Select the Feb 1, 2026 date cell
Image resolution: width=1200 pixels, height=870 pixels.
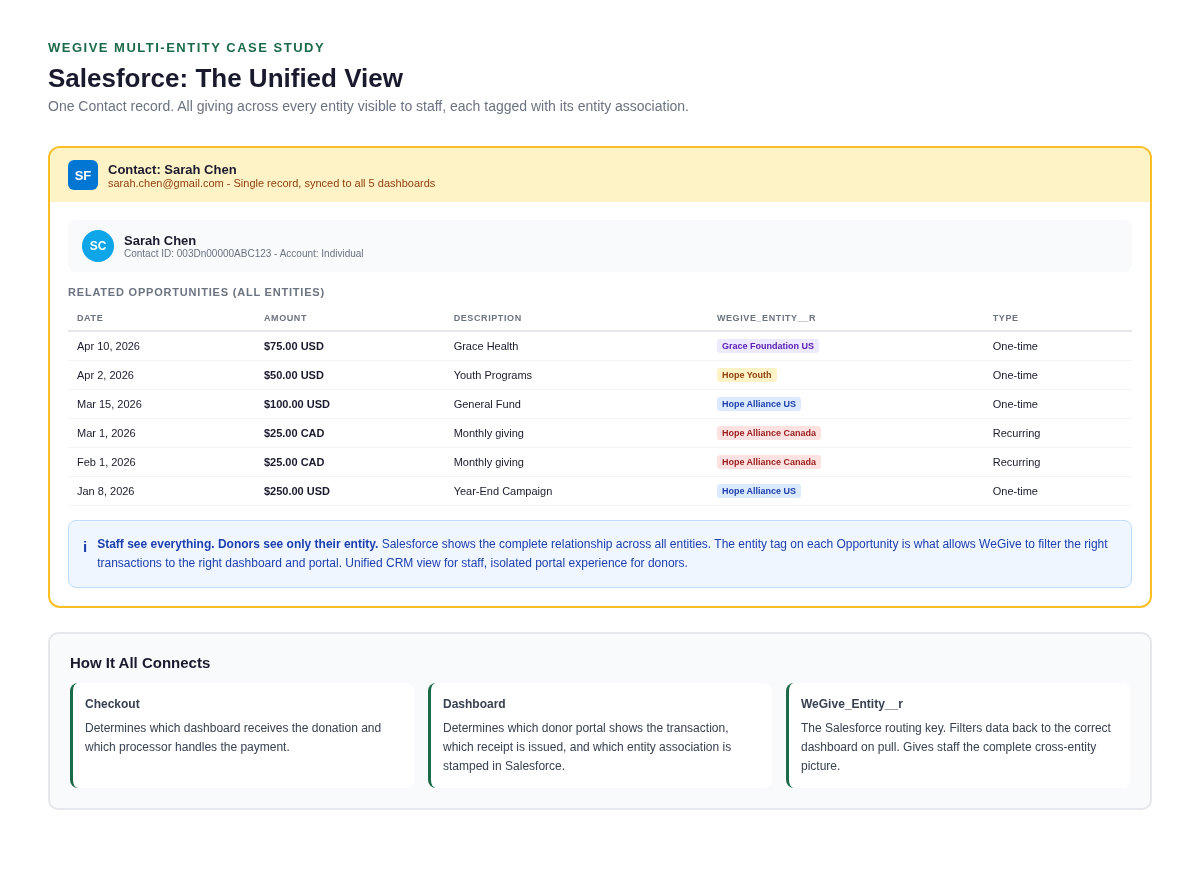point(106,462)
